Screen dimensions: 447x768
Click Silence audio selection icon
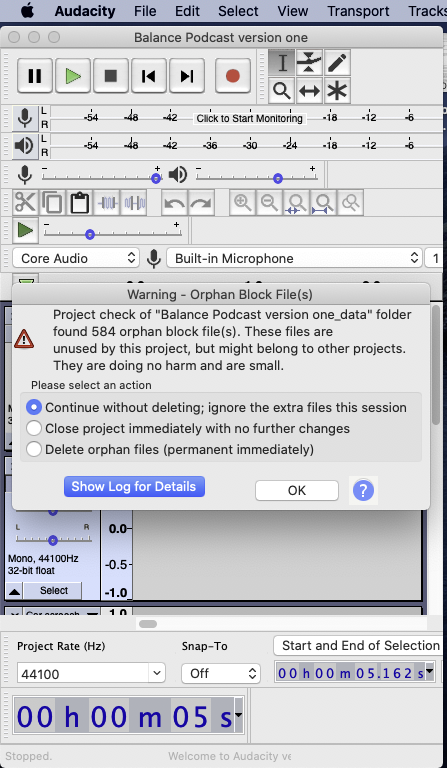(x=135, y=202)
